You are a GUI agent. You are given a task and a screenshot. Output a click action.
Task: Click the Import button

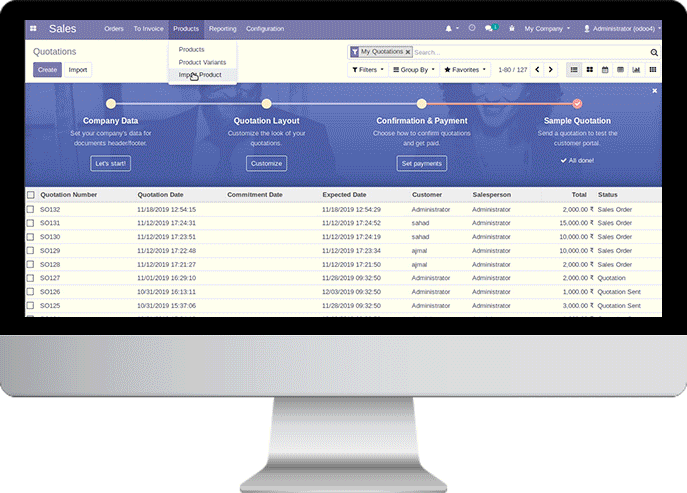click(x=78, y=70)
